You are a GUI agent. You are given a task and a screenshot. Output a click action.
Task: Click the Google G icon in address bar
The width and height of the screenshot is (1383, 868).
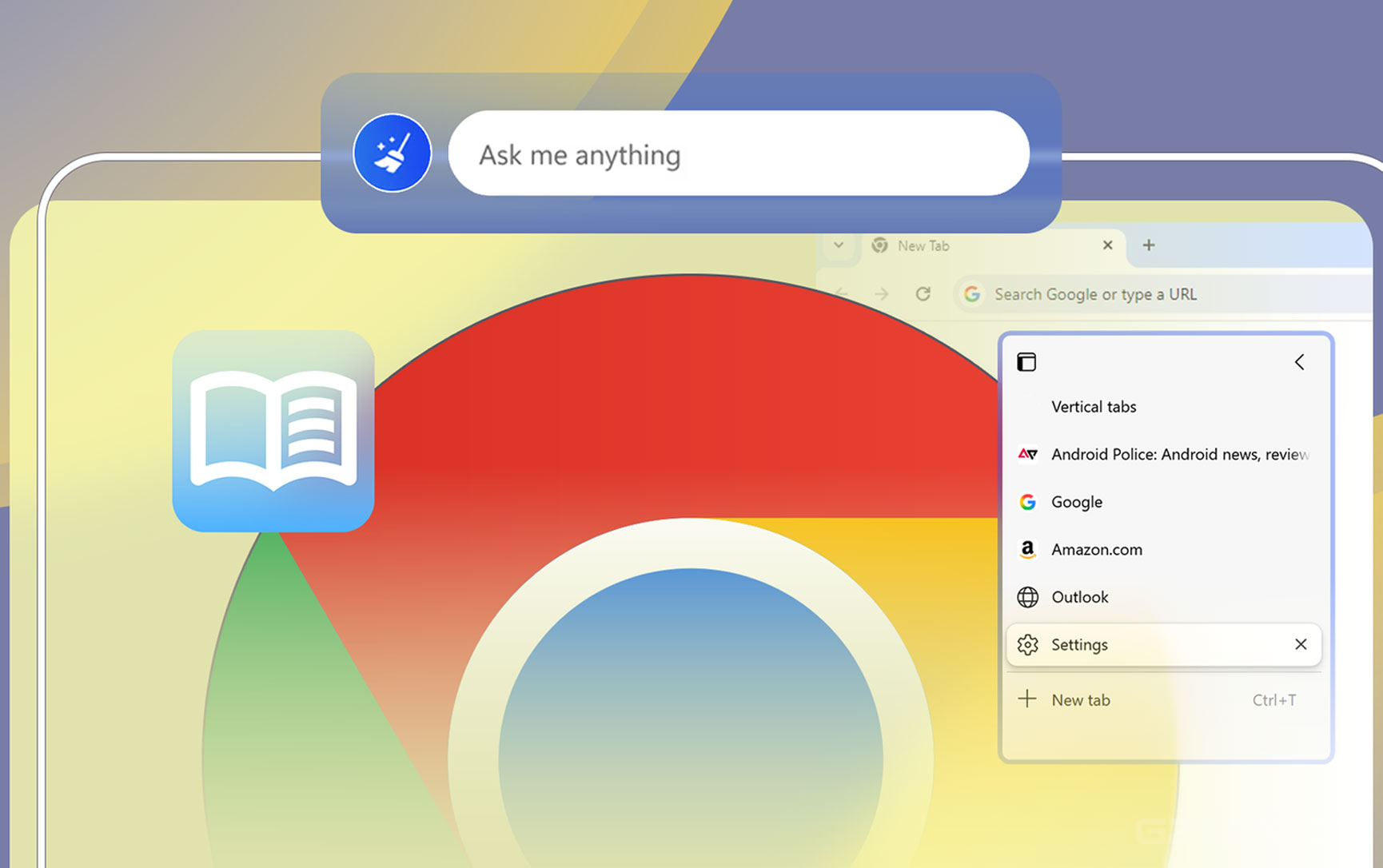[972, 294]
